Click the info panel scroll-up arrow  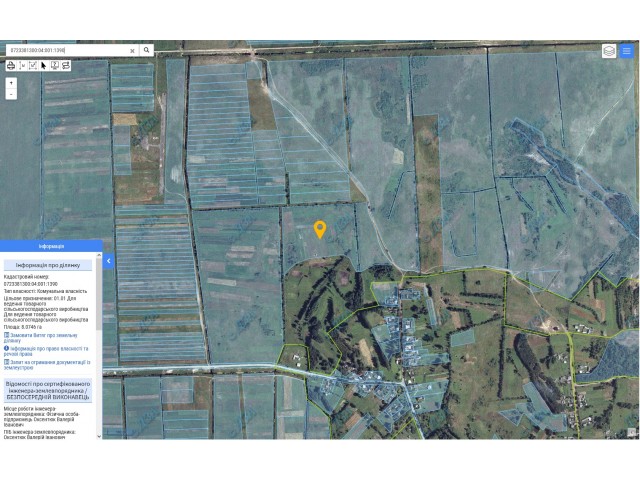[x=99, y=255]
